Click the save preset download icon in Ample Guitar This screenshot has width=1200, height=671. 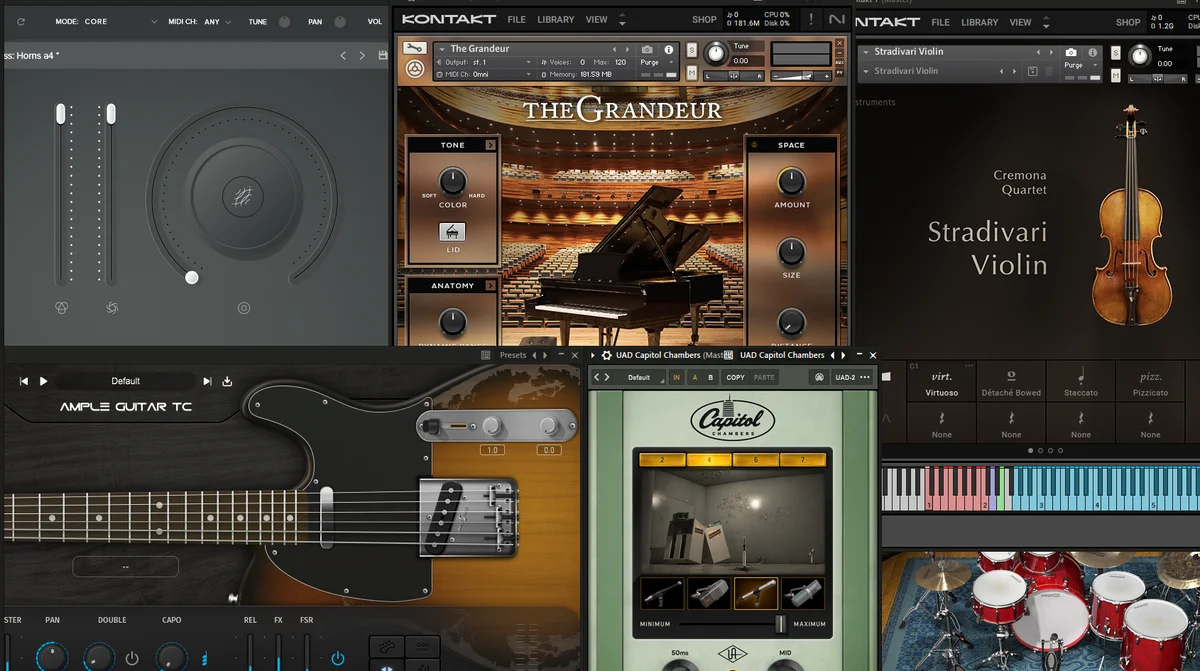(x=227, y=381)
